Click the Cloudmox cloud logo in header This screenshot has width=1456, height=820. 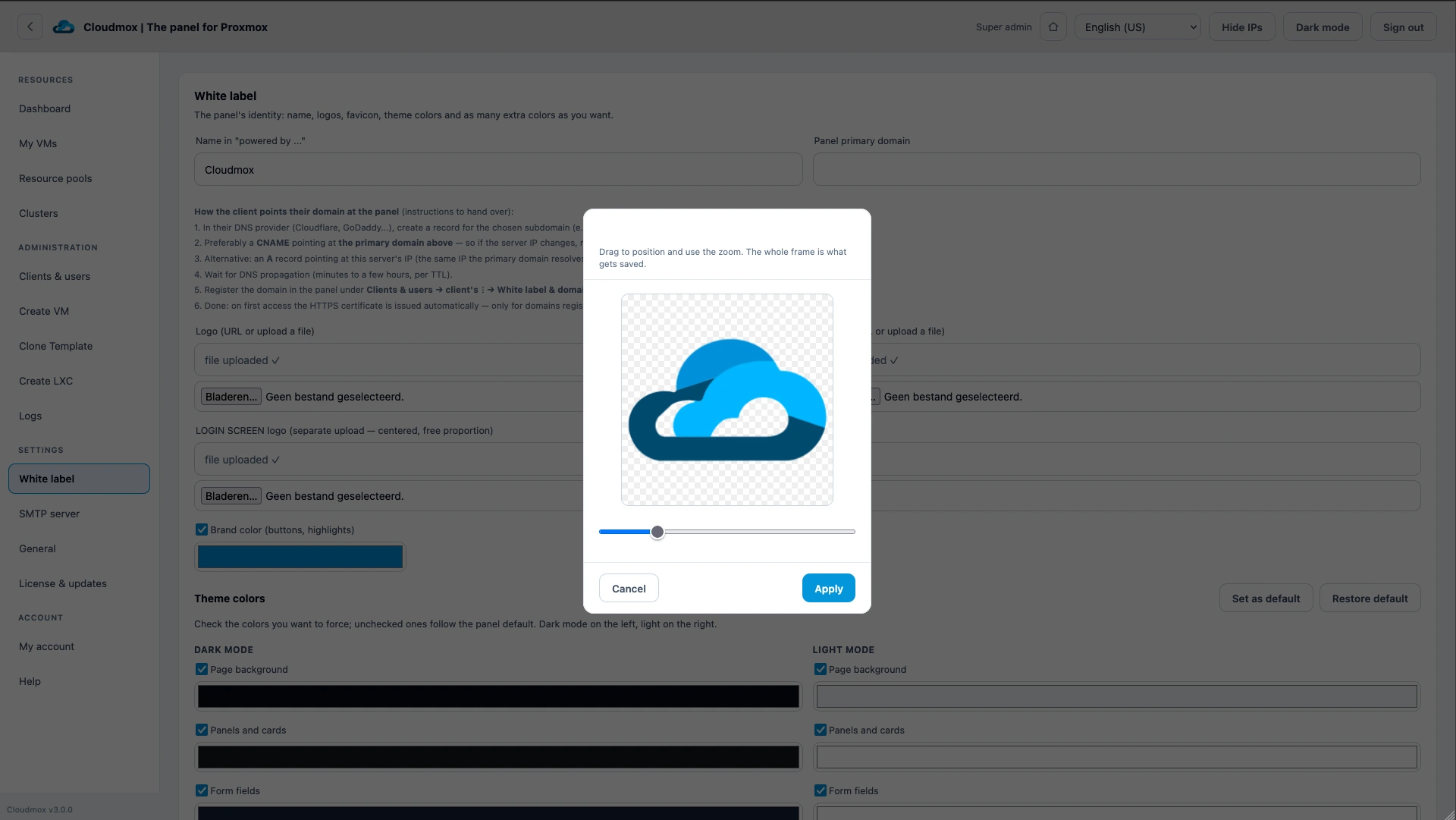64,27
